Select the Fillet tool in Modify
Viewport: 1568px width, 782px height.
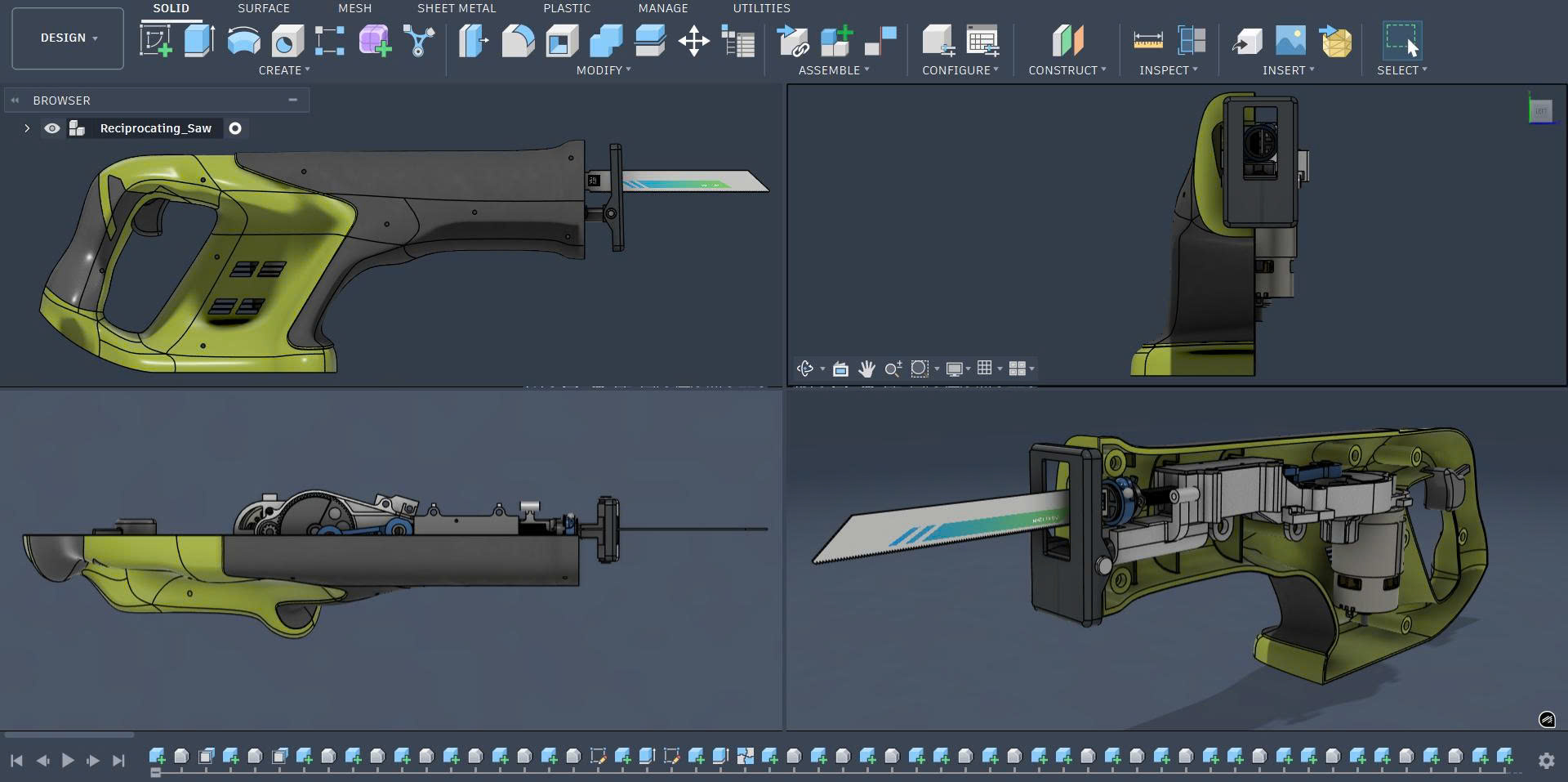click(517, 40)
